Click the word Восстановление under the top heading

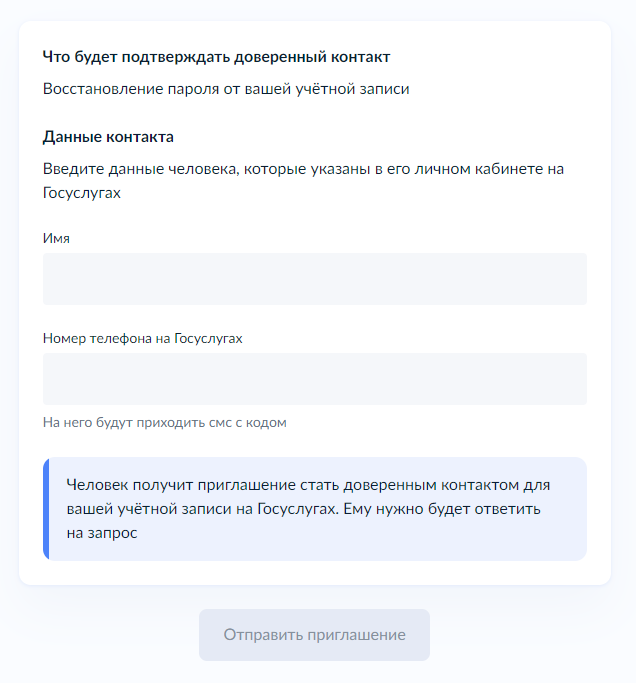coord(95,89)
